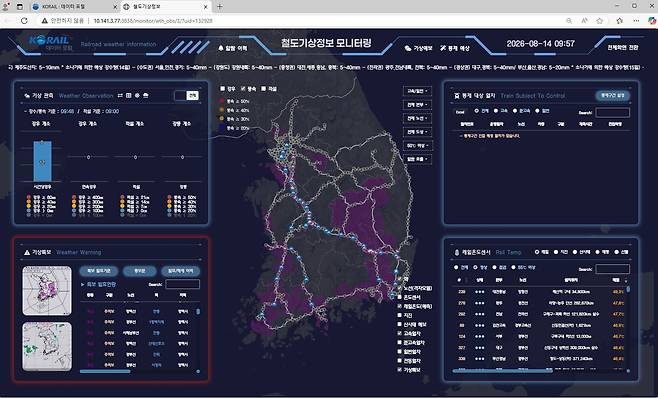Screen dimensions: 658x398
Task: Open the 알람 이력 menu
Action: tap(233, 48)
